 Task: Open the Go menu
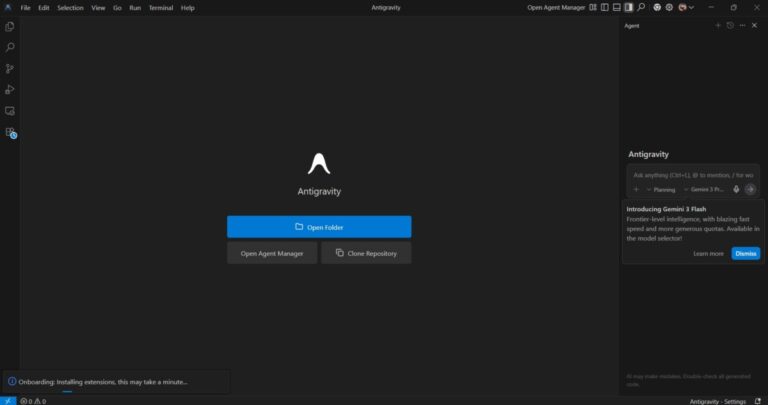click(x=117, y=8)
